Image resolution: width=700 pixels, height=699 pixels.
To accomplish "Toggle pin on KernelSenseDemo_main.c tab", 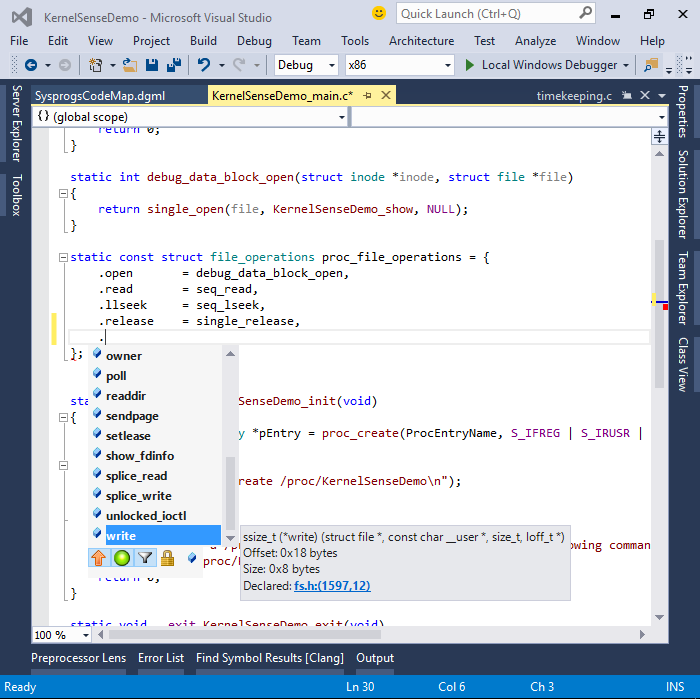I will coord(367,95).
